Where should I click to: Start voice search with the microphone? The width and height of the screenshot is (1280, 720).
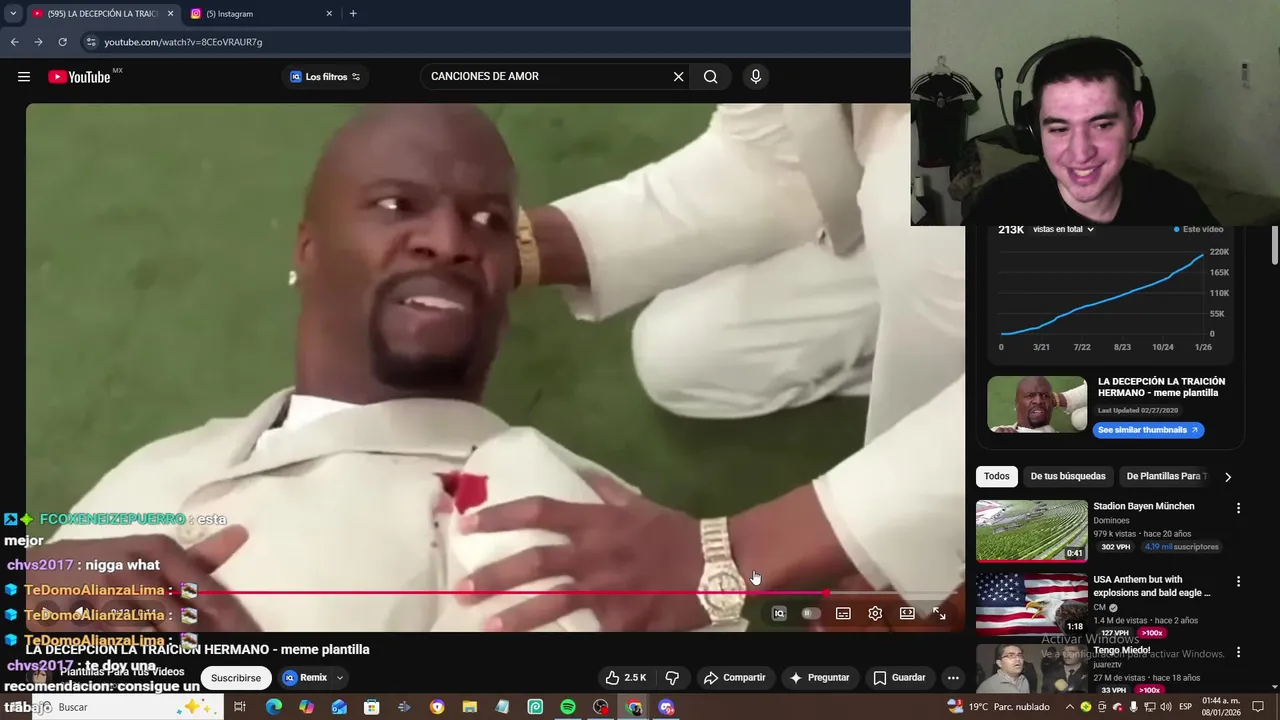(x=755, y=77)
